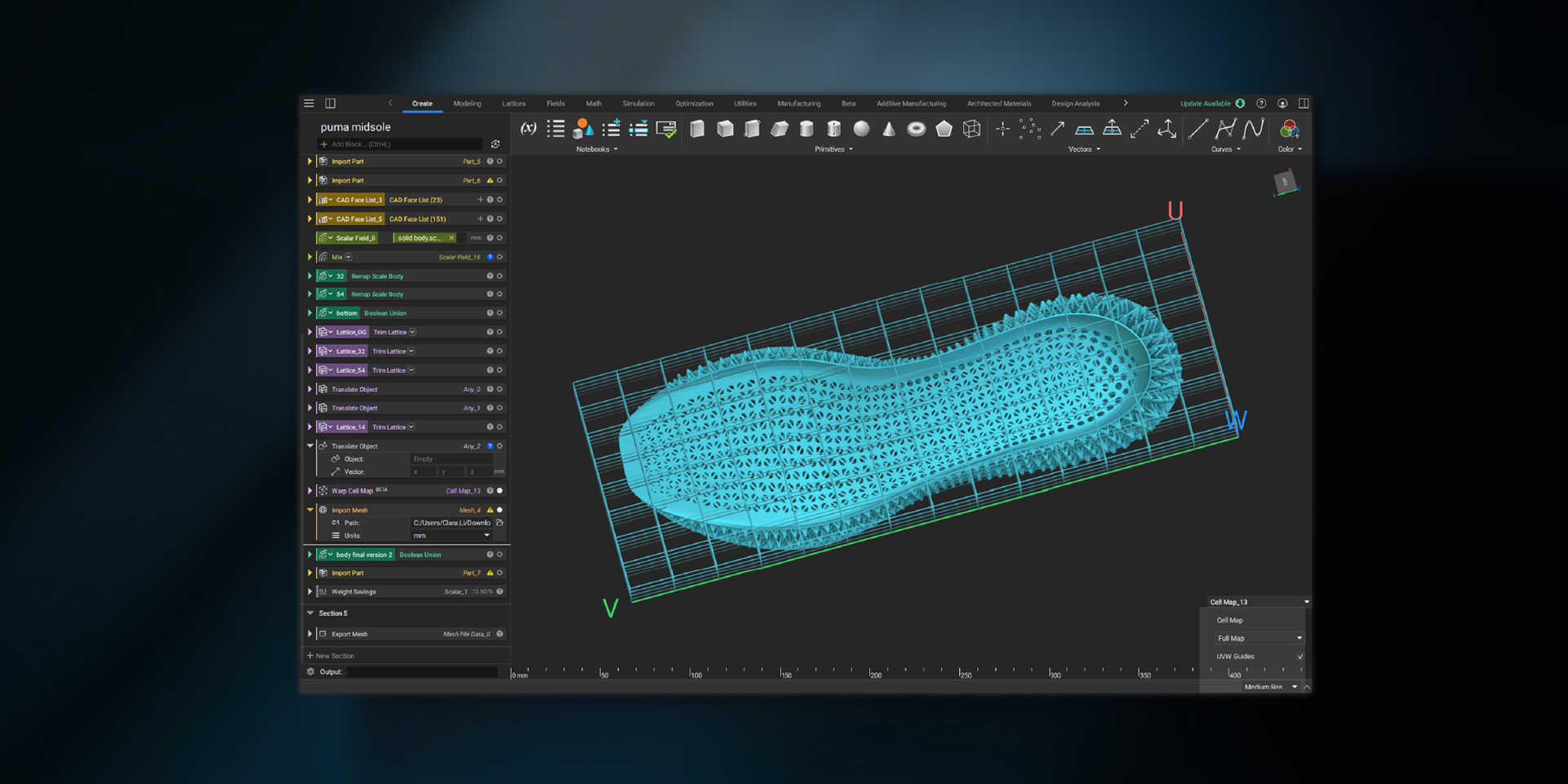The width and height of the screenshot is (1568, 784).
Task: Switch to the Lattices tab
Action: (x=513, y=104)
